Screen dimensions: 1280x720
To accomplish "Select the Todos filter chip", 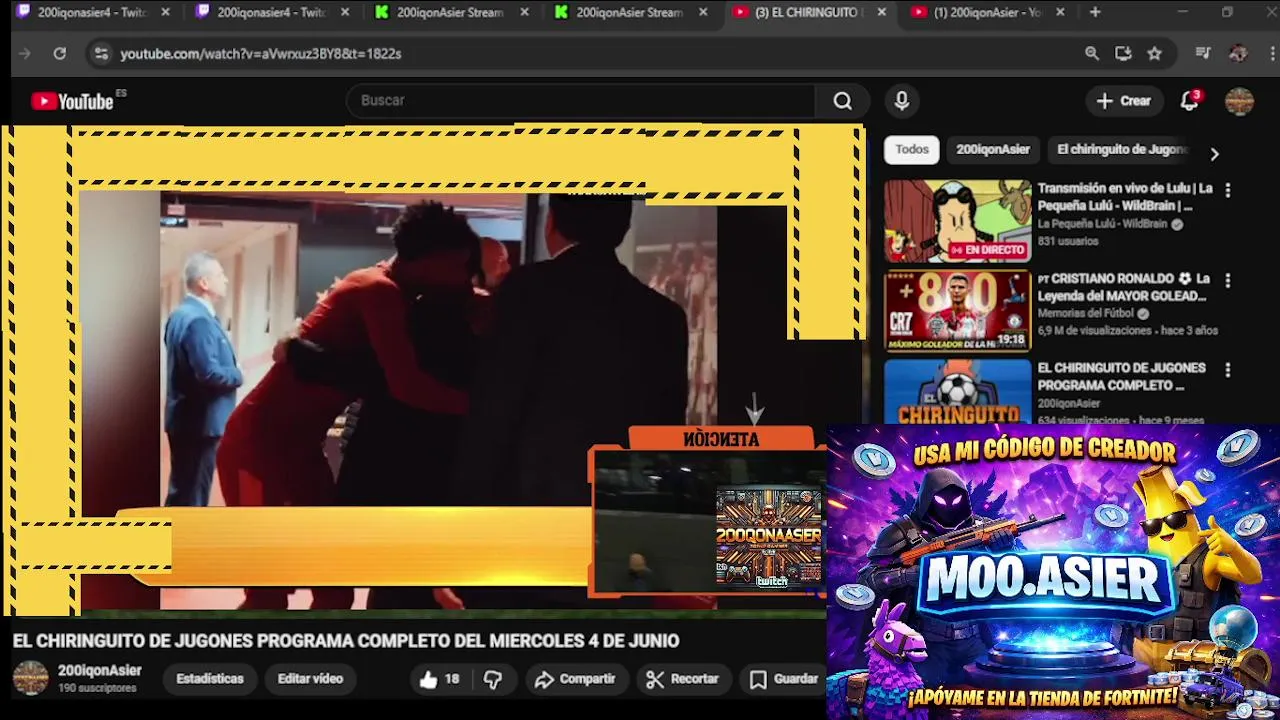I will pyautogui.click(x=912, y=150).
